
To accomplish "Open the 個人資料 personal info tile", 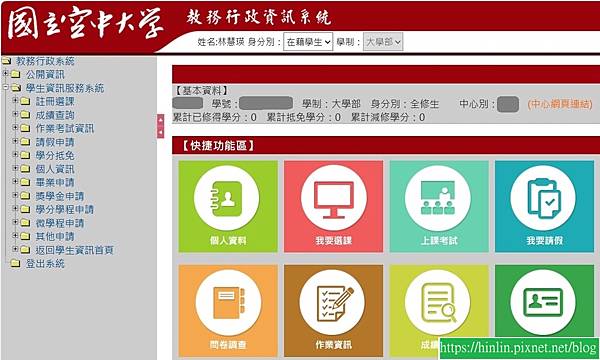I will [x=228, y=207].
